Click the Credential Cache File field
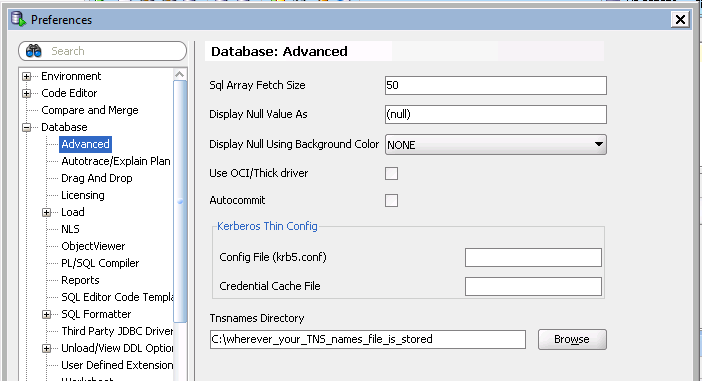 pos(533,287)
